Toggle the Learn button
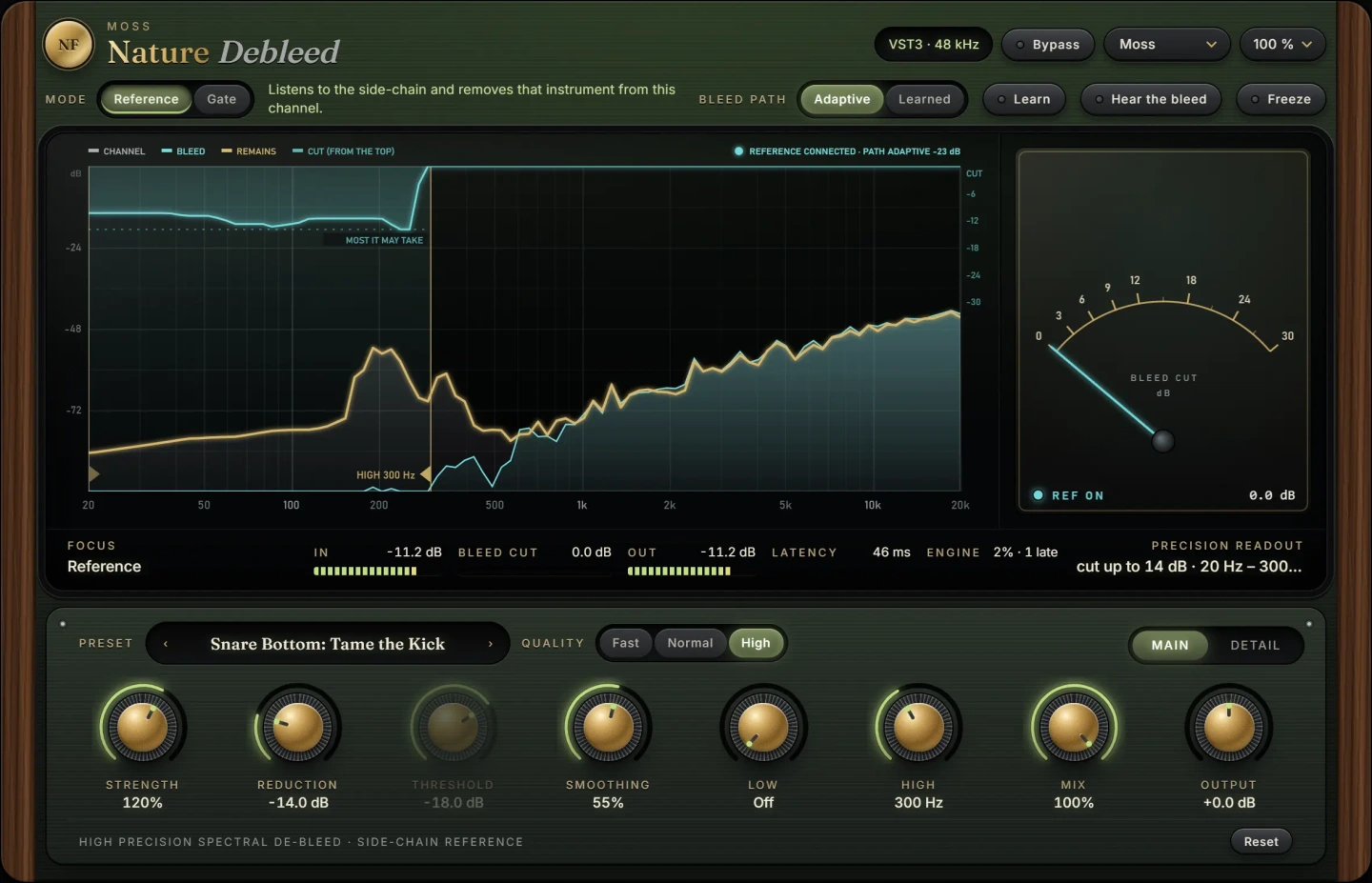The image size is (1372, 883). (x=1023, y=99)
